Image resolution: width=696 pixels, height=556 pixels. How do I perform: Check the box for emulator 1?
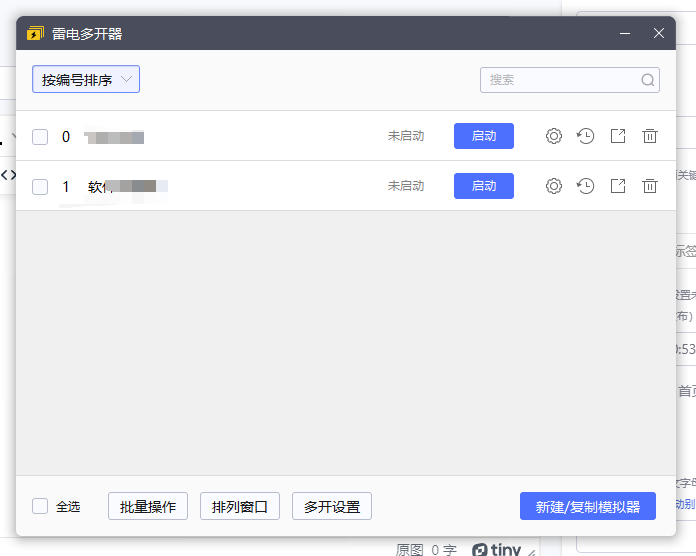[x=40, y=187]
